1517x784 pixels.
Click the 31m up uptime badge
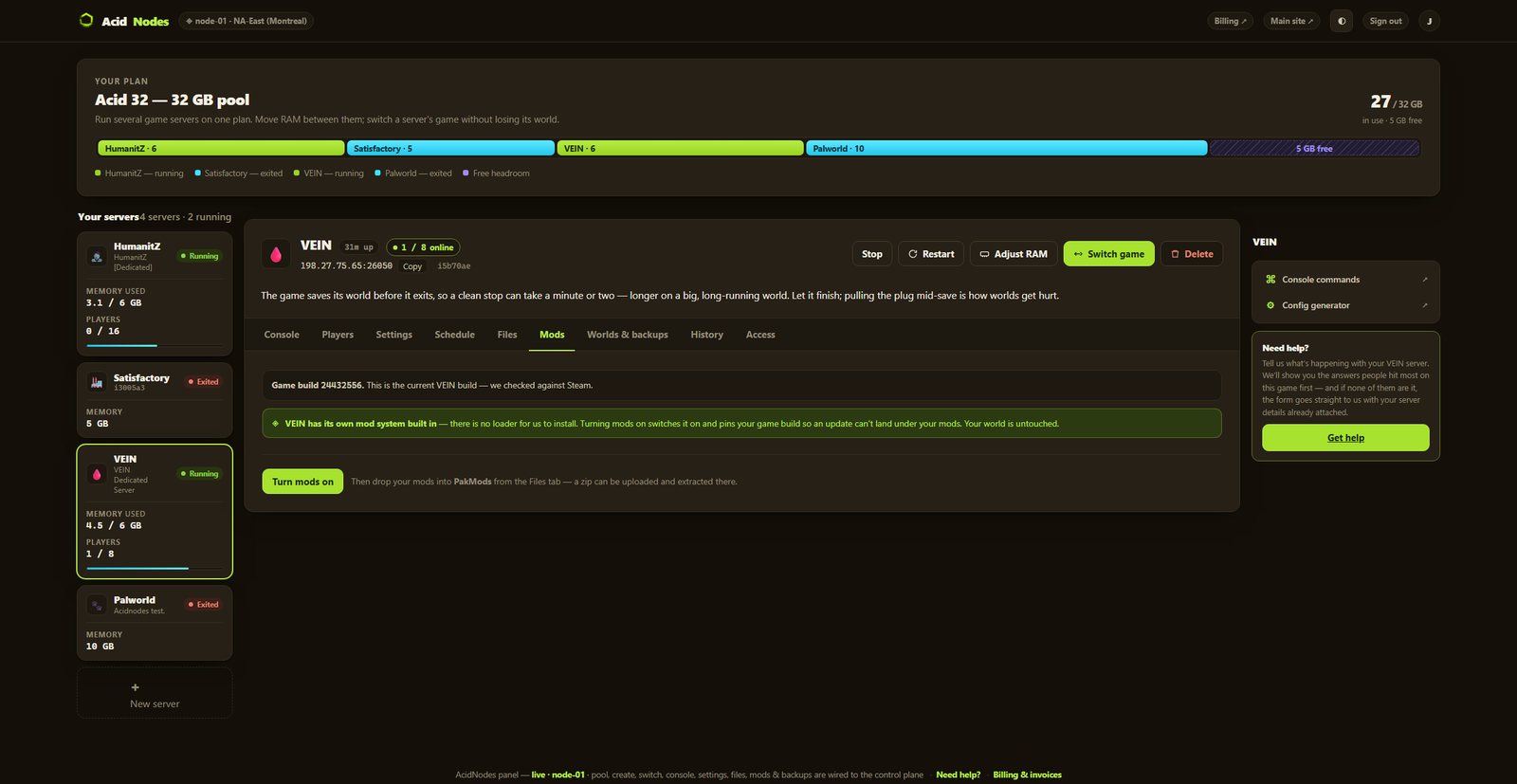pos(358,247)
